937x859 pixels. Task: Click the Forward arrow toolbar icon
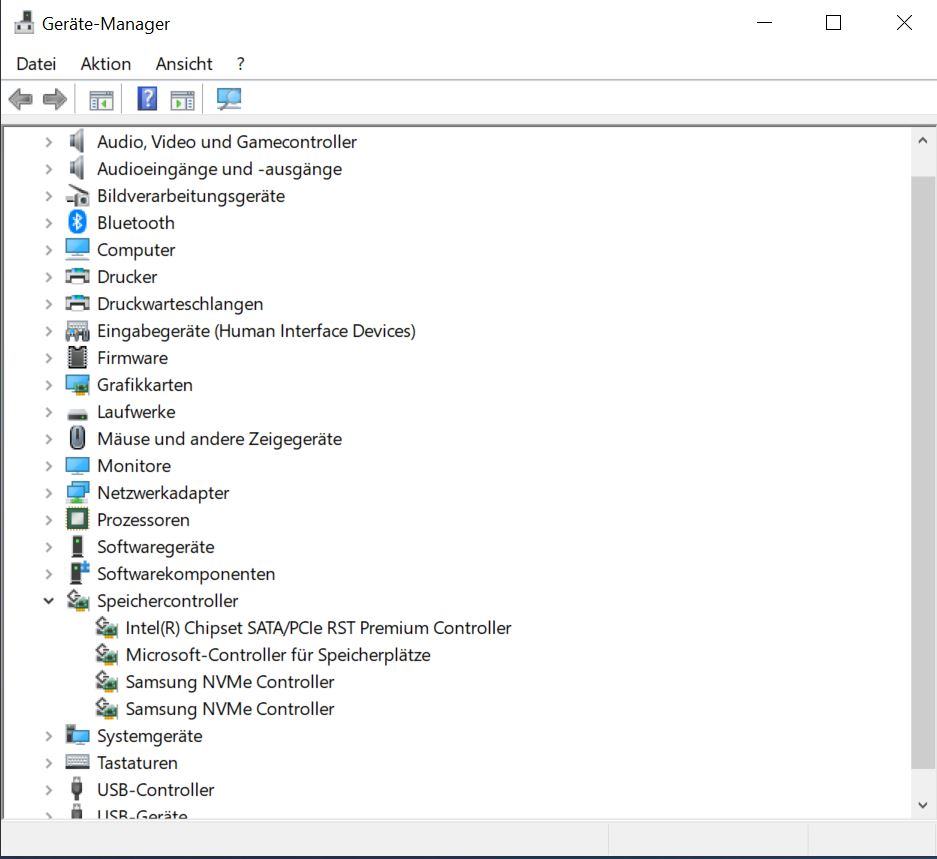(54, 99)
